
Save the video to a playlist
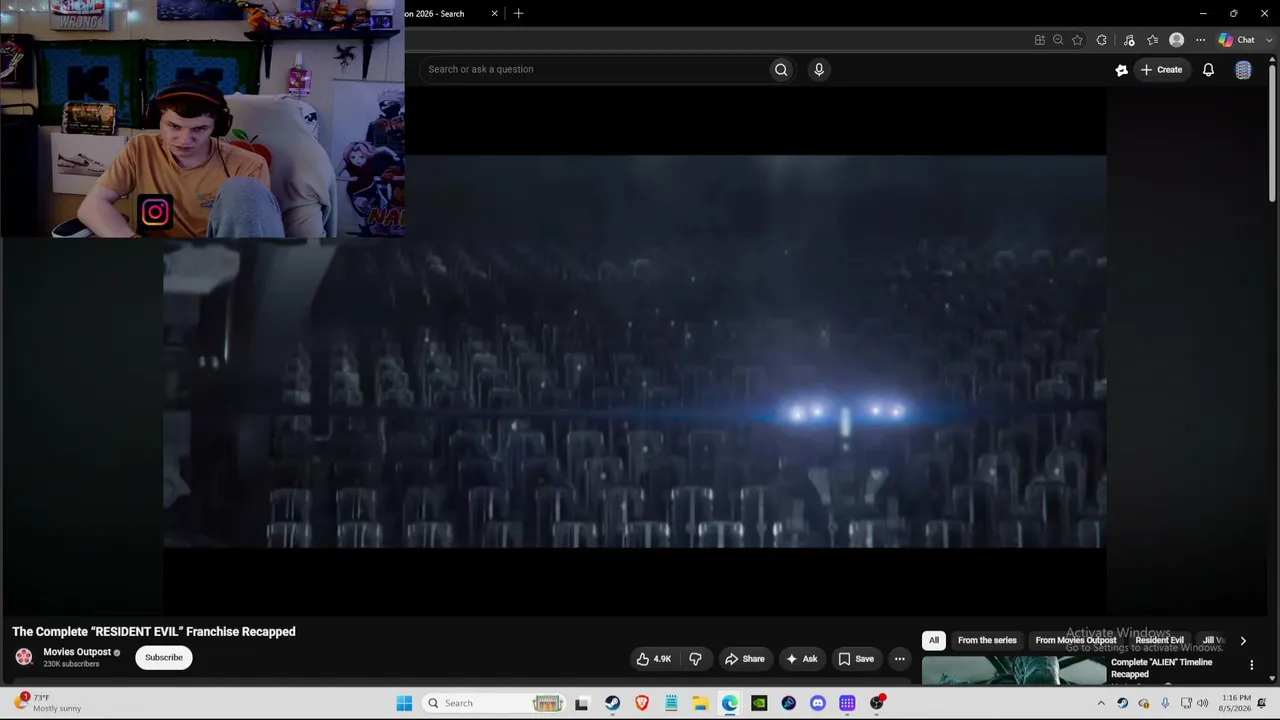coord(856,659)
